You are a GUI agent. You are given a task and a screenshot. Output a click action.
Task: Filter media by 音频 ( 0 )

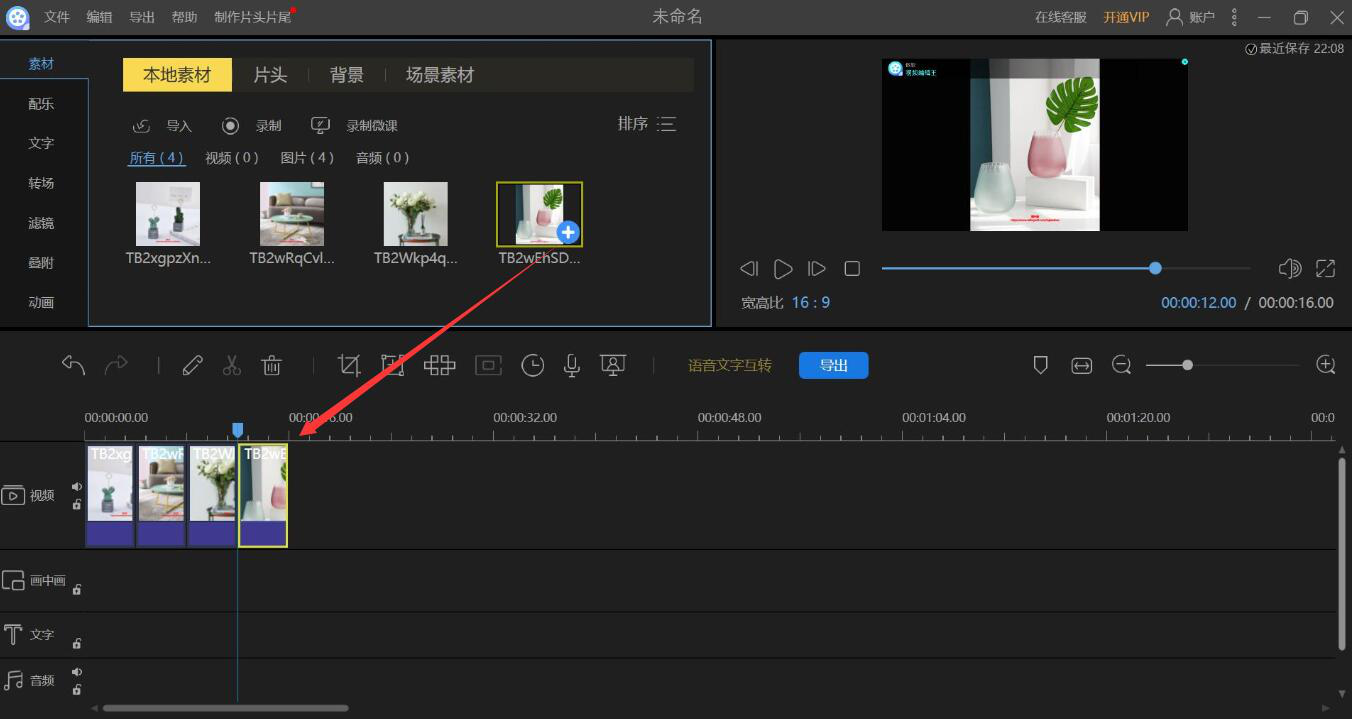383,157
